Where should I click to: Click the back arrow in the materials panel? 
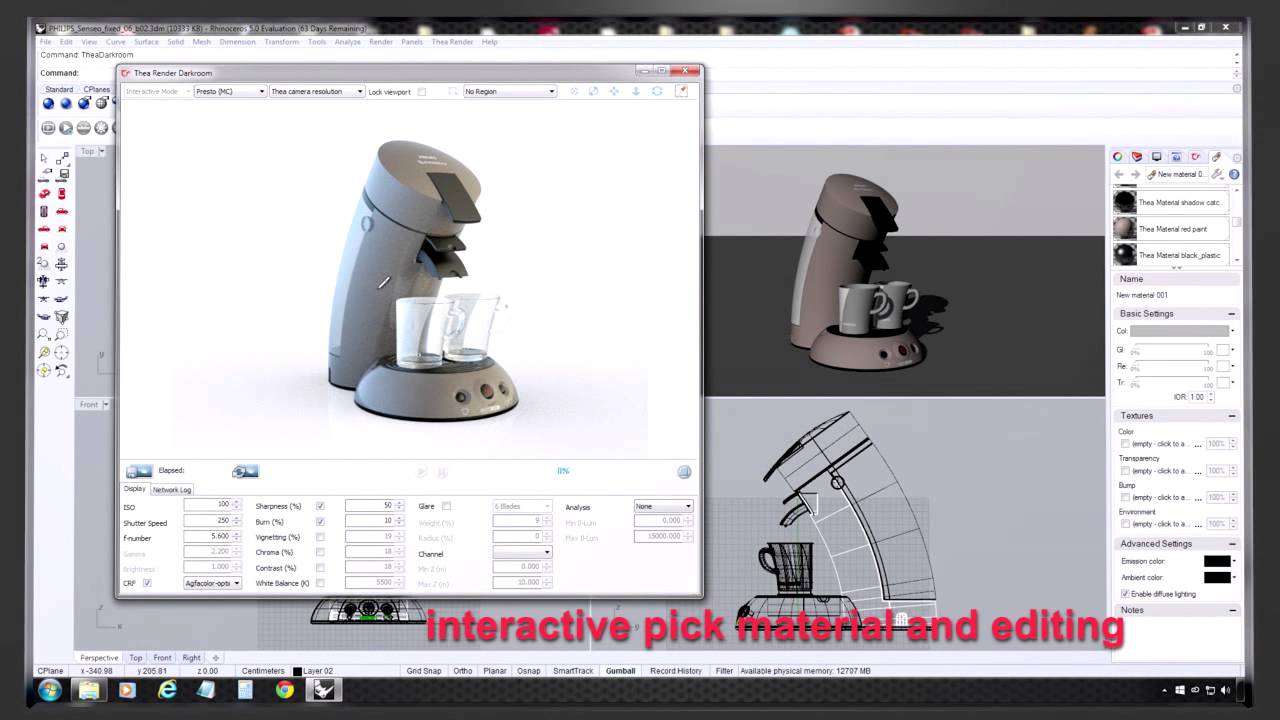tap(1119, 174)
